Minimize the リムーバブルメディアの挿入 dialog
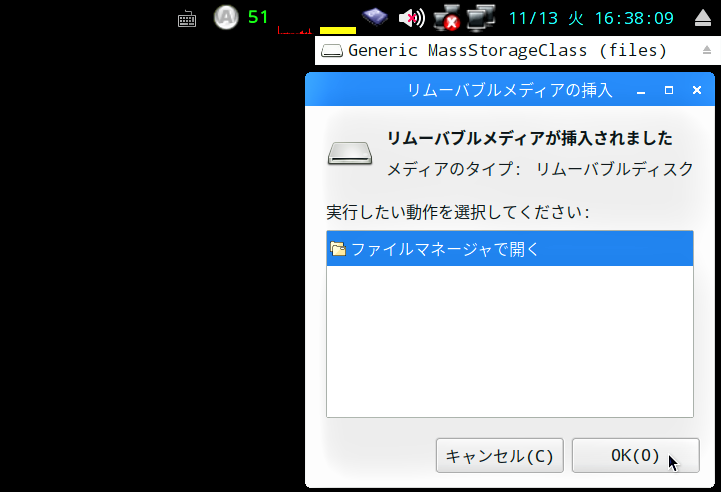 [x=641, y=91]
